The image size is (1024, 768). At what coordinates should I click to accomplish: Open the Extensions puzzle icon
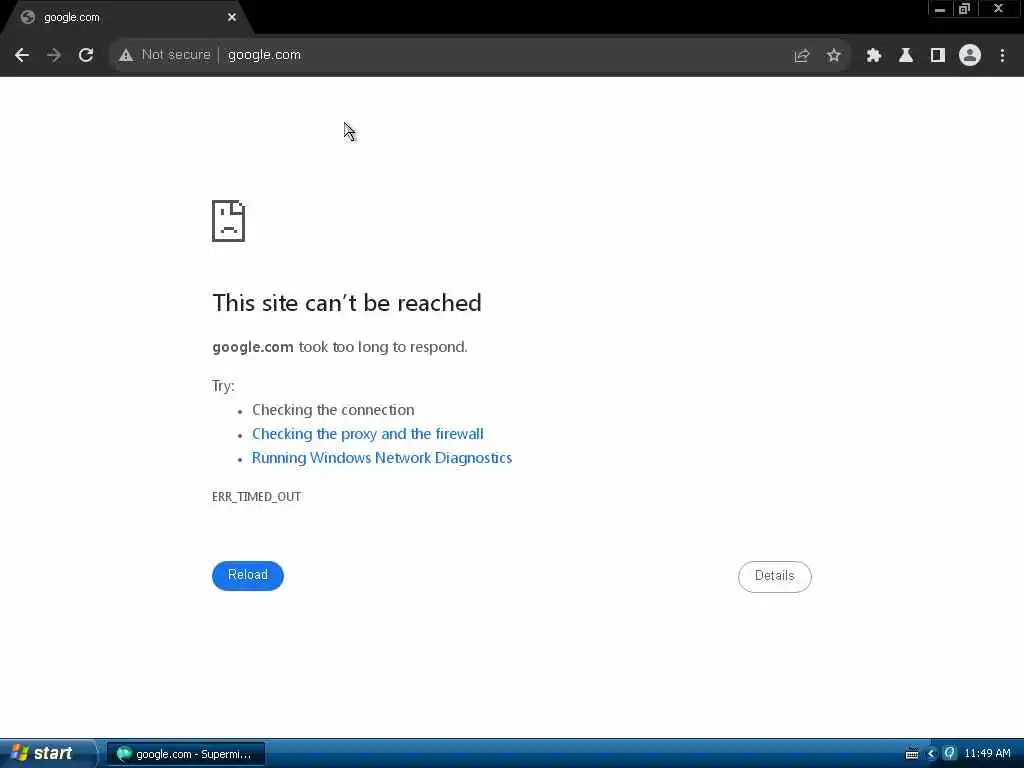pyautogui.click(x=873, y=56)
